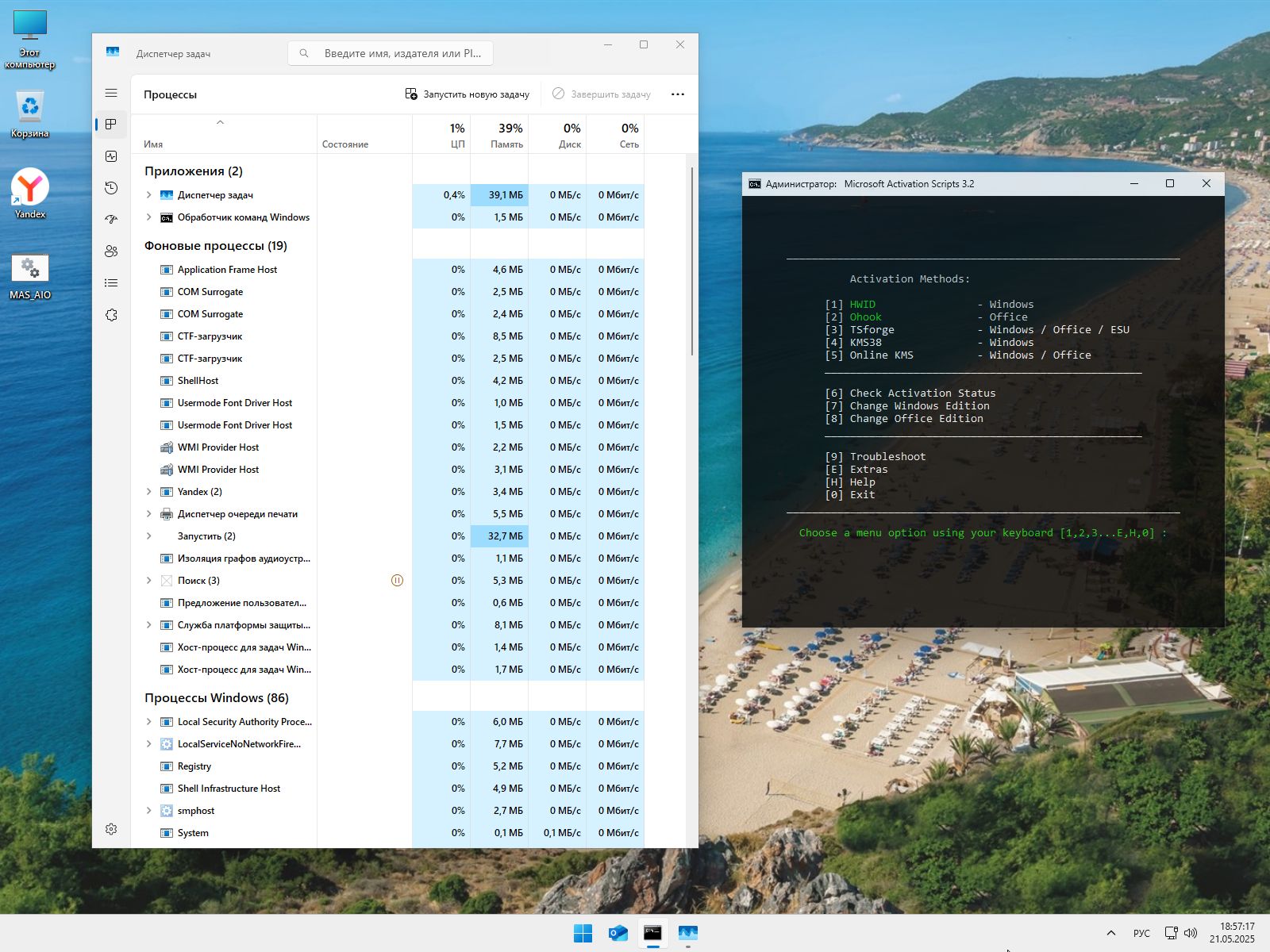Viewport: 1270px width, 952px height.
Task: Open volume speaker tray icon
Action: [x=1191, y=933]
